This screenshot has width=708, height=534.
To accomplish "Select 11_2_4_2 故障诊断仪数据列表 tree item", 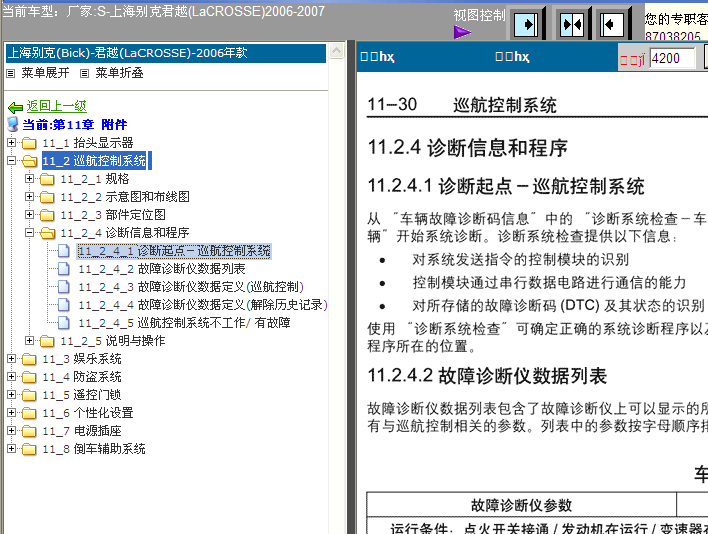I will [162, 269].
